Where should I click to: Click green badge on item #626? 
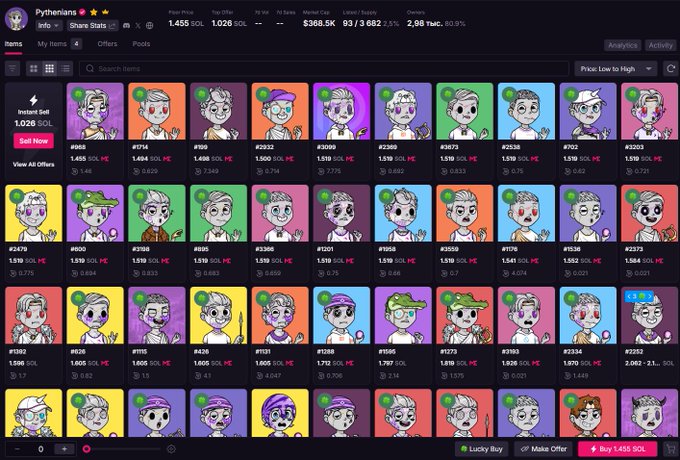pyautogui.click(x=78, y=298)
